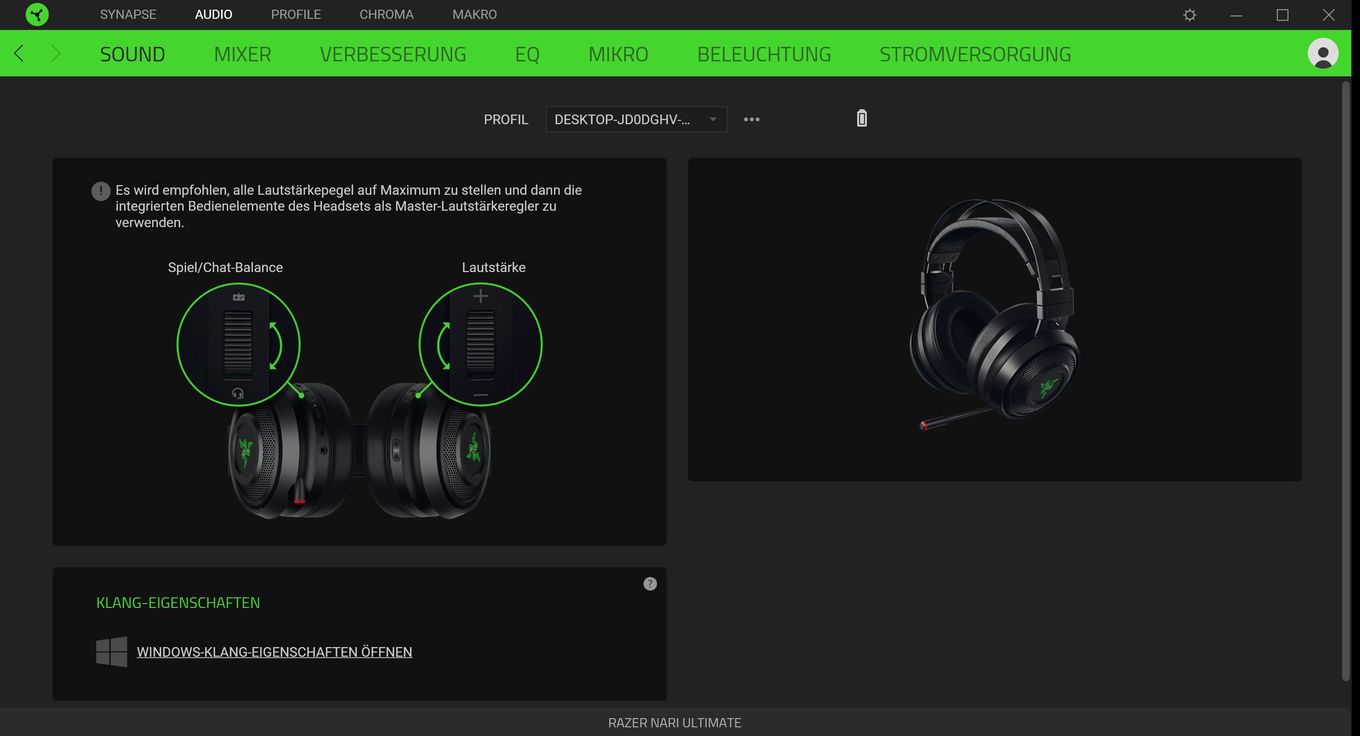
Task: Check the battery status icon
Action: (862, 118)
